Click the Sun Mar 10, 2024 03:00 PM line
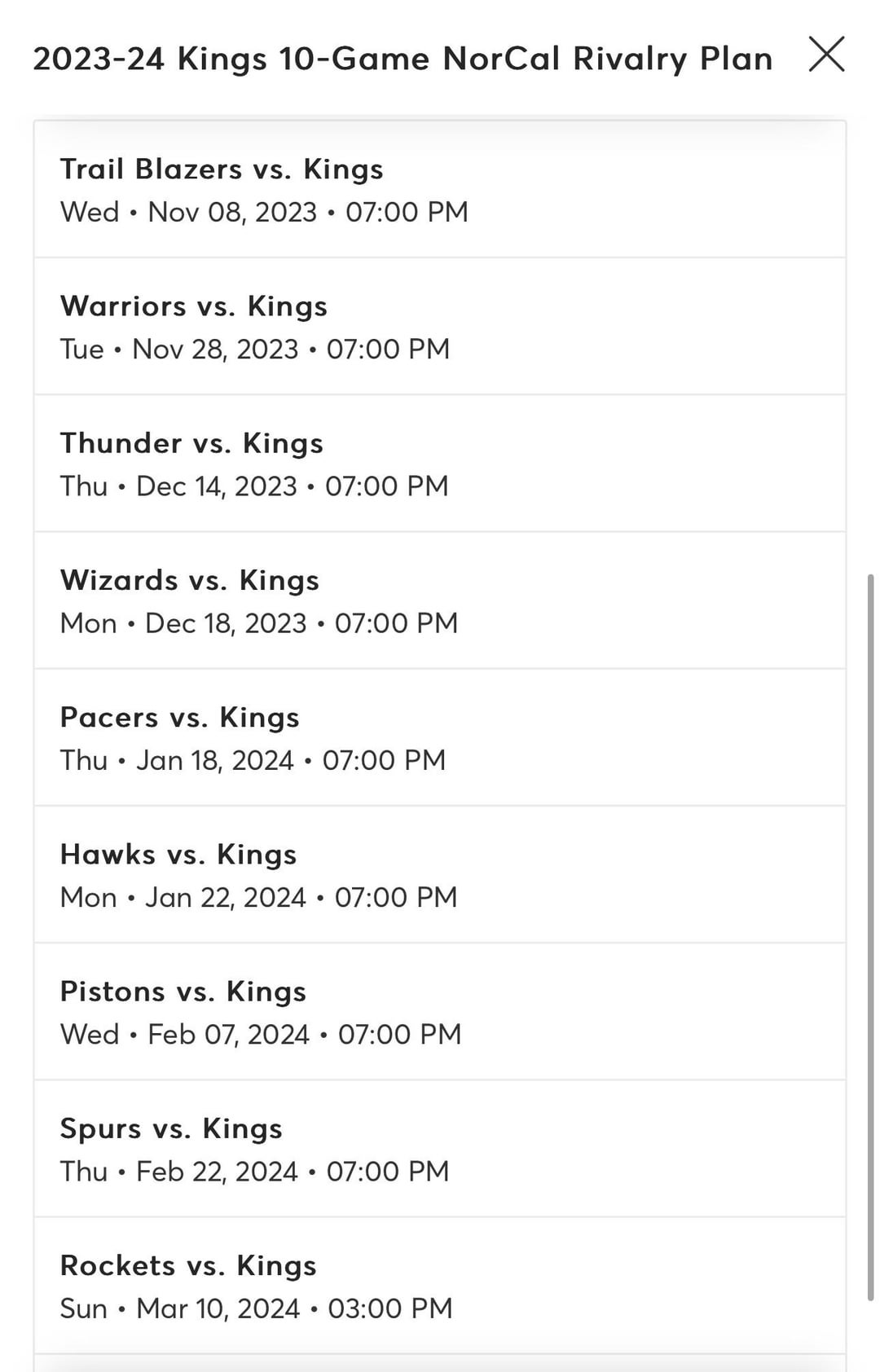Image resolution: width=880 pixels, height=1372 pixels. 256,1308
